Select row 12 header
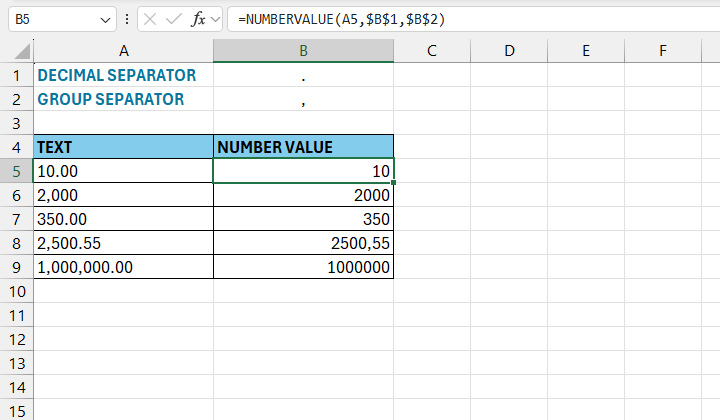 [x=16, y=339]
